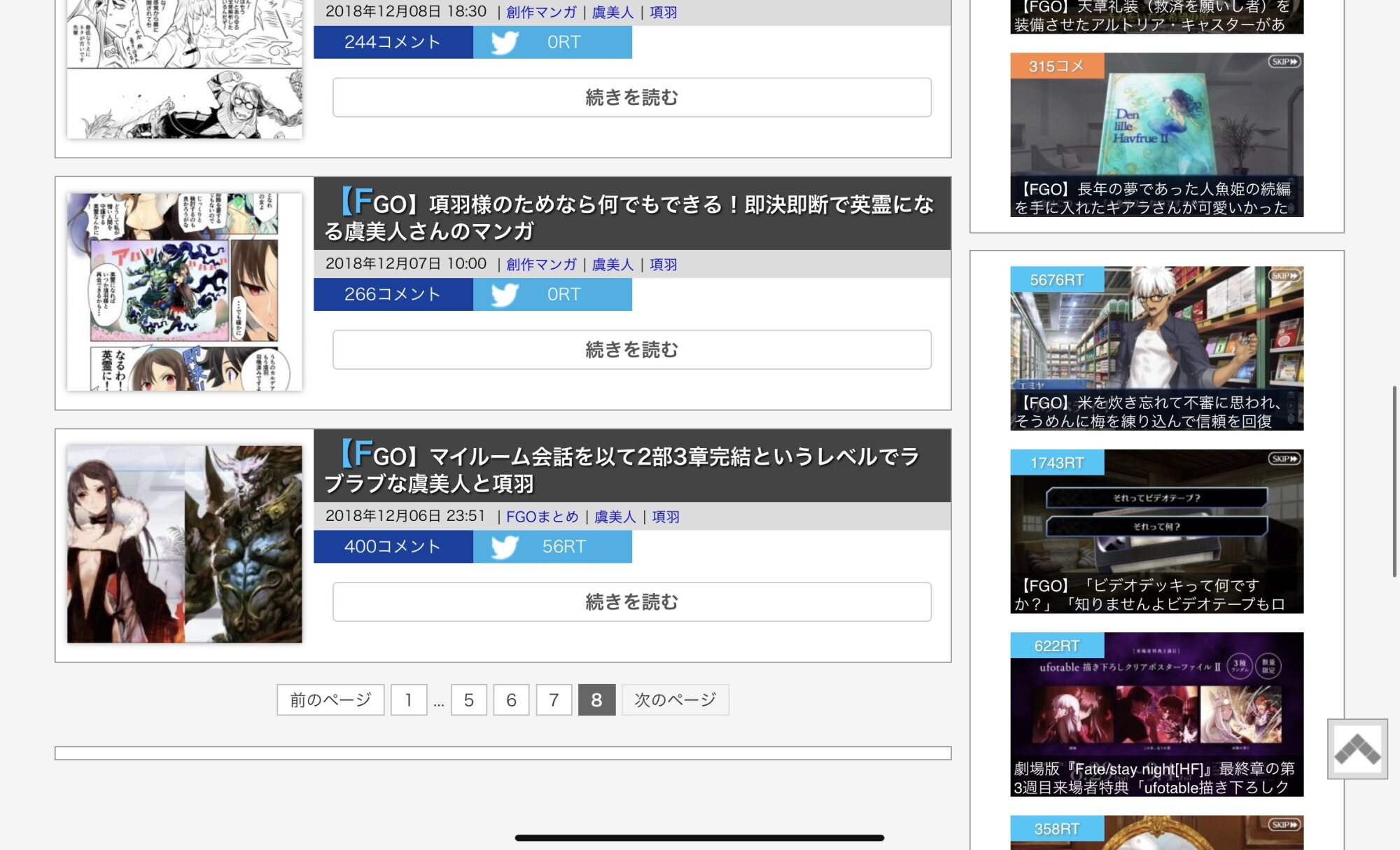Open 創作マンガ tag on December 7 post
Image resolution: width=1400 pixels, height=850 pixels.
coord(541,265)
